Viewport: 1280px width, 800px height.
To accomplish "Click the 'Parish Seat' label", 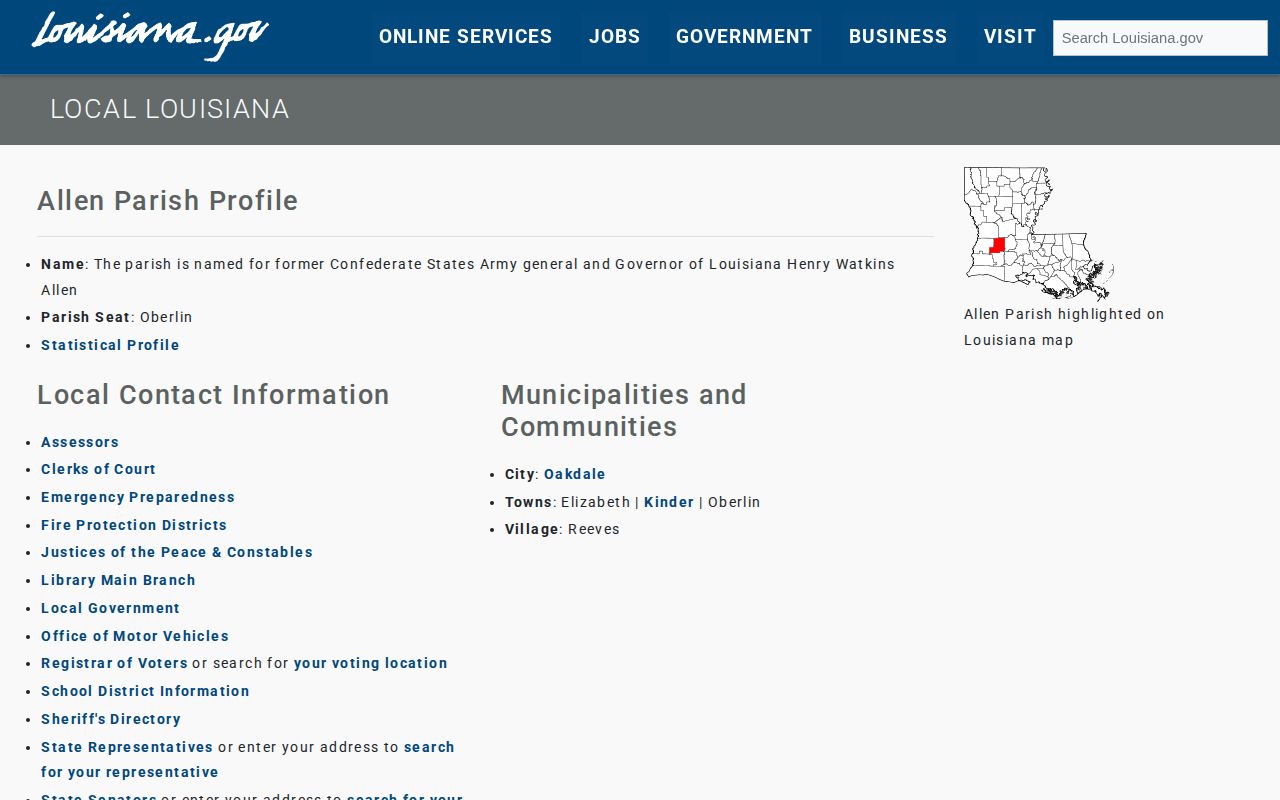I will tap(86, 317).
